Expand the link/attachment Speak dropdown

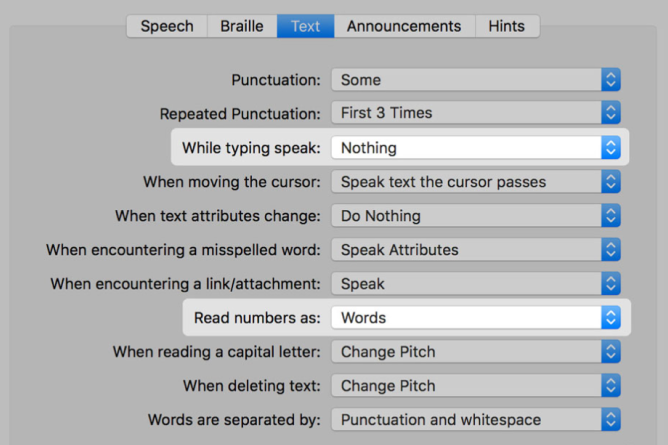pyautogui.click(x=476, y=284)
